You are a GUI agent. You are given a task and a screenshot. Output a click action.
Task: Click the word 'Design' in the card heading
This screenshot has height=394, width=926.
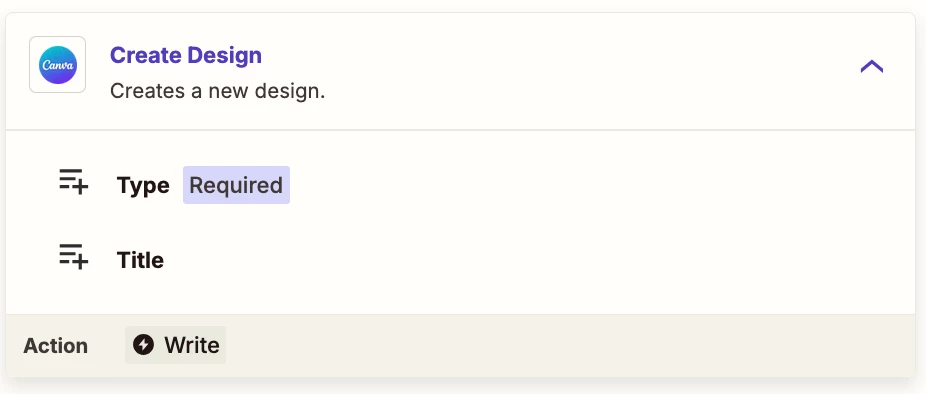pos(224,55)
